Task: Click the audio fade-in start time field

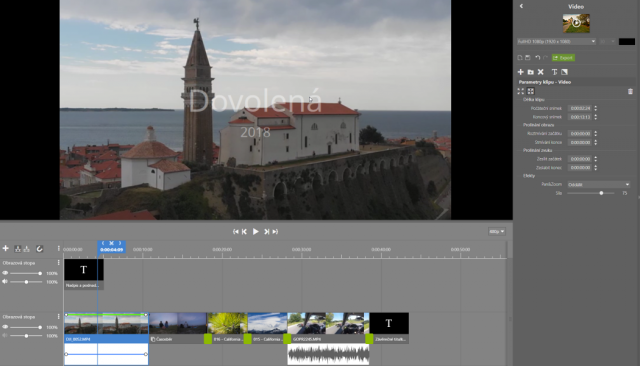Action: point(580,159)
